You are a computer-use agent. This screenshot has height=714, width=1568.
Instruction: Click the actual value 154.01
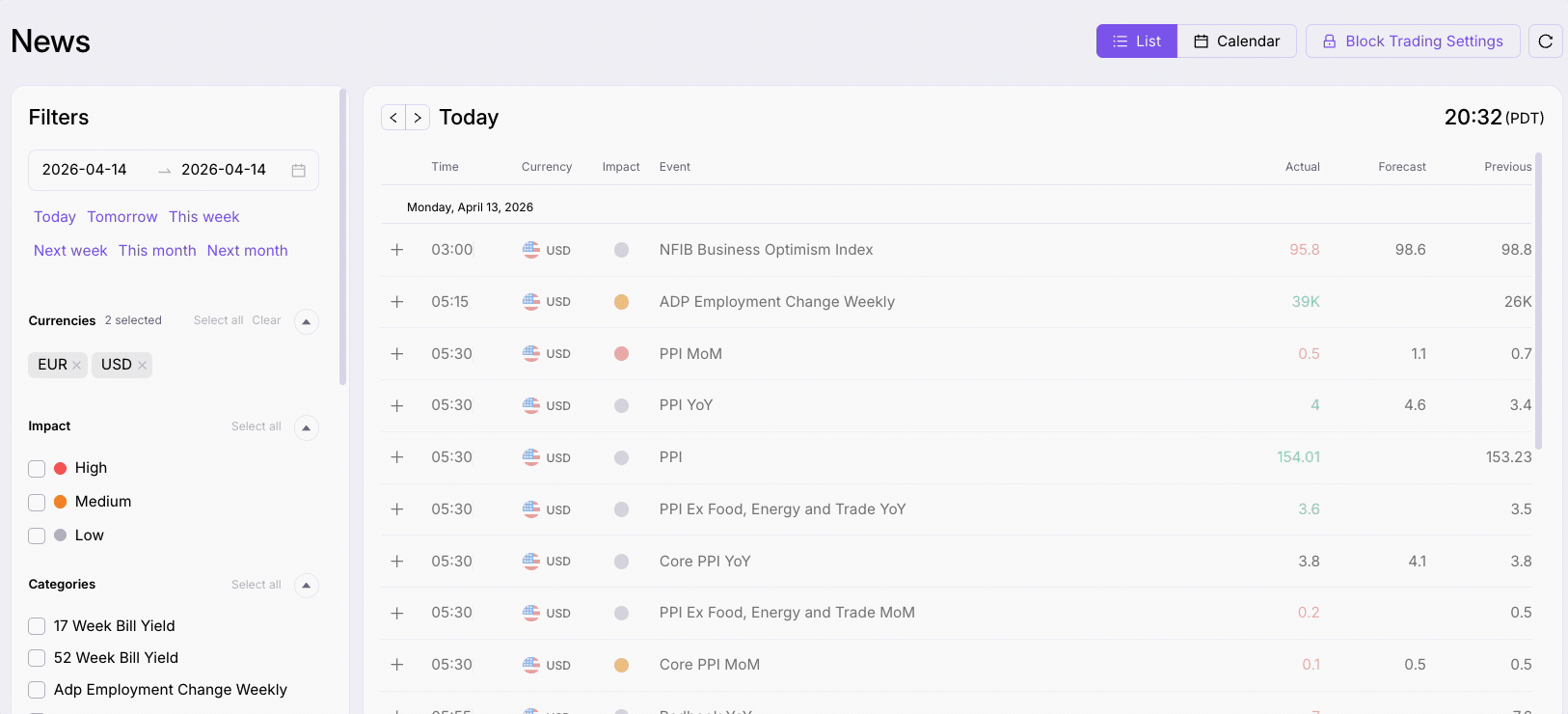coord(1299,457)
